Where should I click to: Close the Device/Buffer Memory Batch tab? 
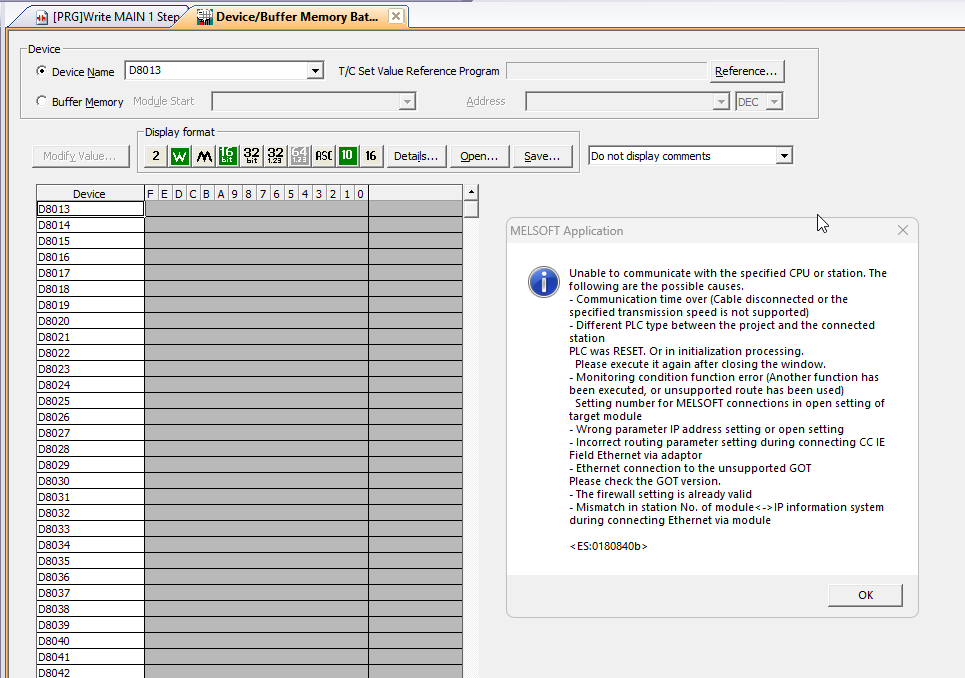click(395, 17)
